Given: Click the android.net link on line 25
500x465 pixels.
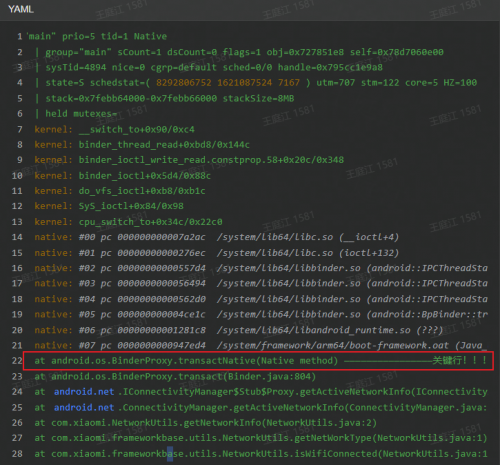Looking at the screenshot, I should click(x=84, y=407).
